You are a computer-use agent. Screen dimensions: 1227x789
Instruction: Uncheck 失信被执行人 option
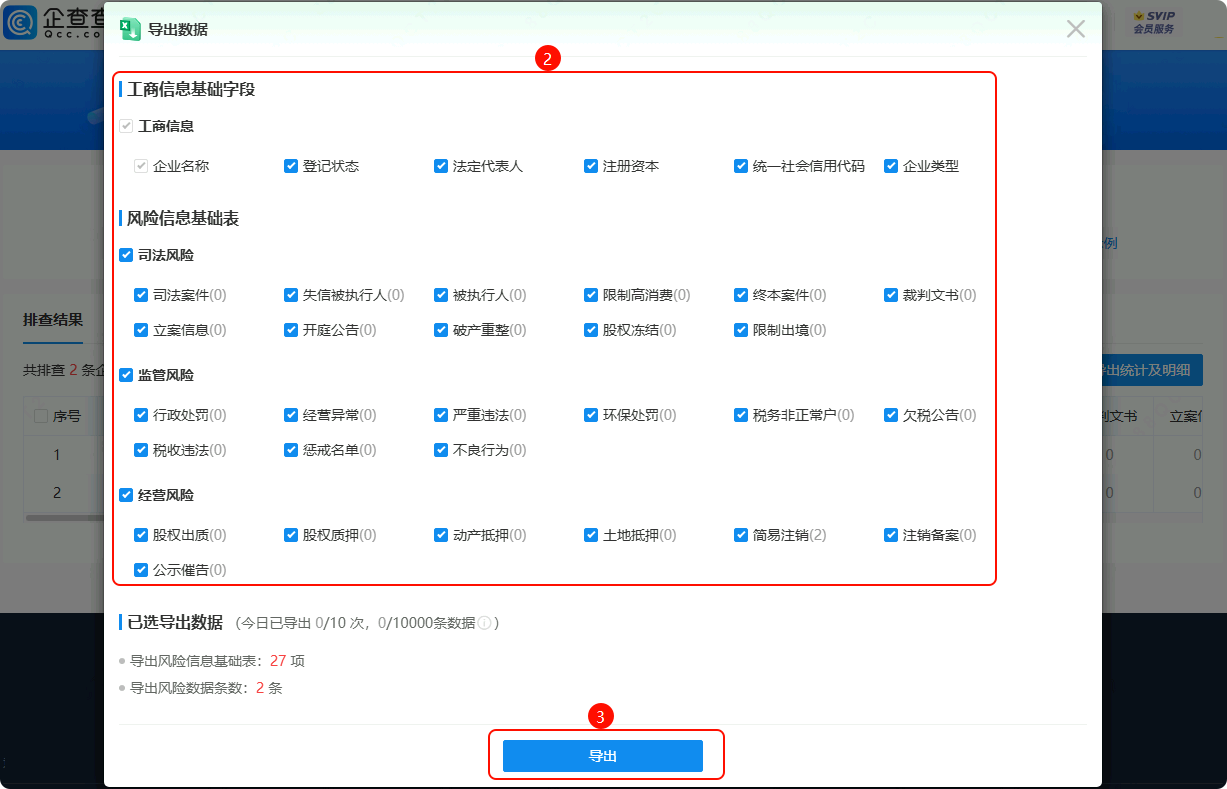tap(291, 295)
